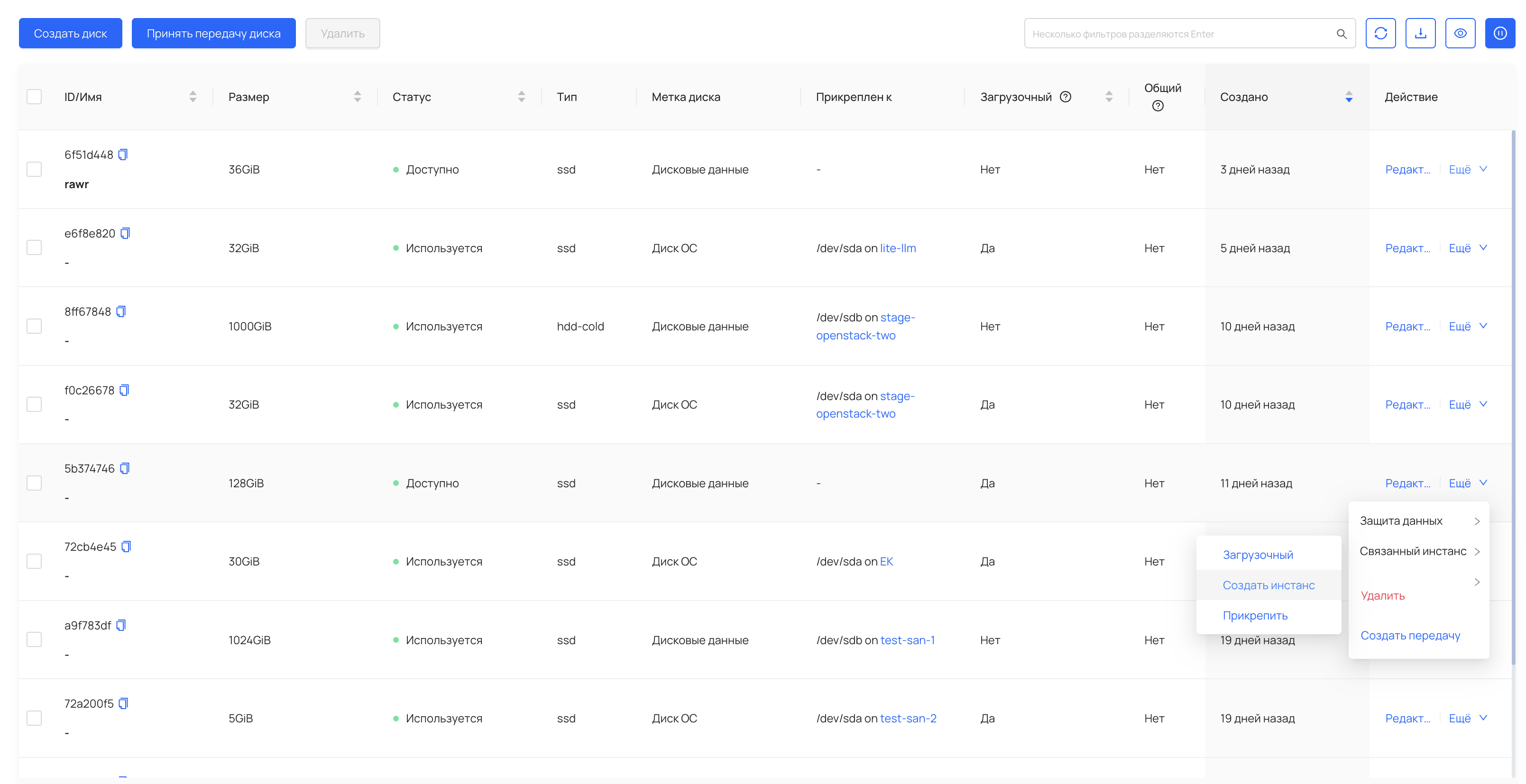Click help icon next to Загрузочный
Screen dimensions: 1526x784
point(1065,97)
